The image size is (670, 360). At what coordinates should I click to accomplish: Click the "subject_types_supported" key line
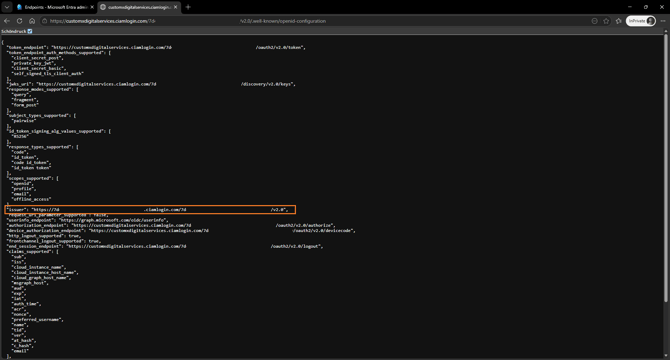point(41,115)
